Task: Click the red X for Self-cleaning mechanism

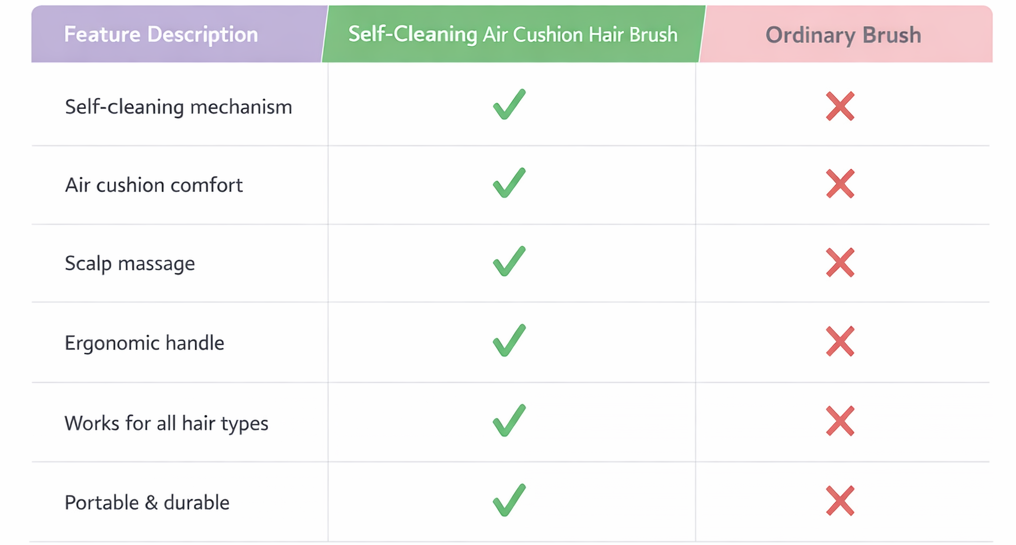Action: 840,106
